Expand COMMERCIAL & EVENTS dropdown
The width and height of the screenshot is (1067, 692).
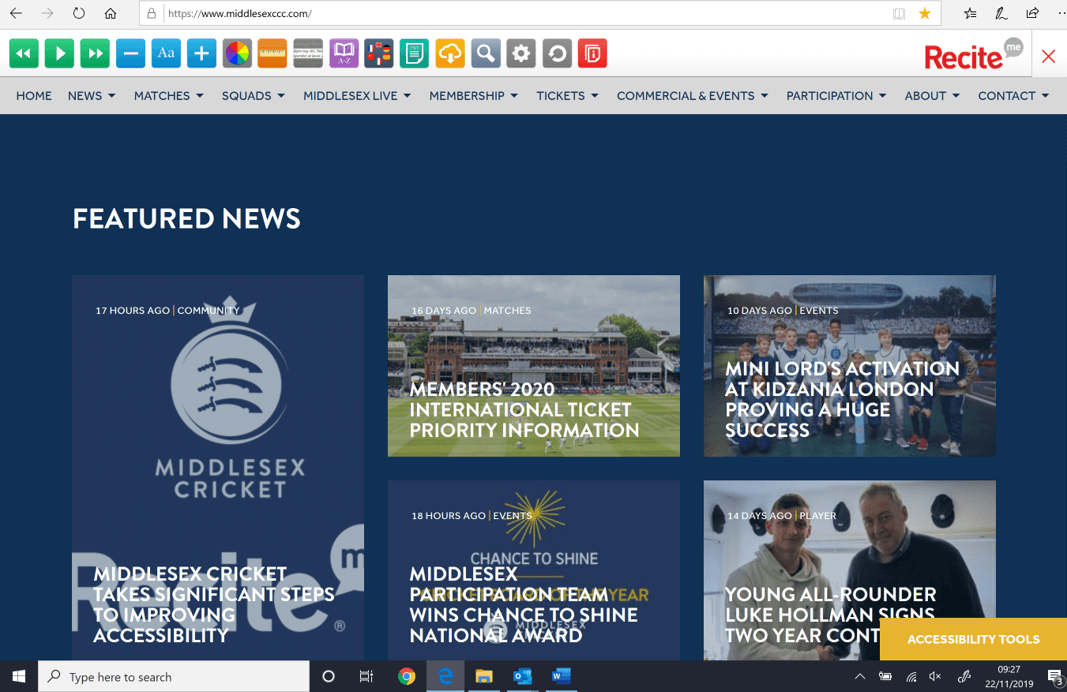[x=693, y=96]
